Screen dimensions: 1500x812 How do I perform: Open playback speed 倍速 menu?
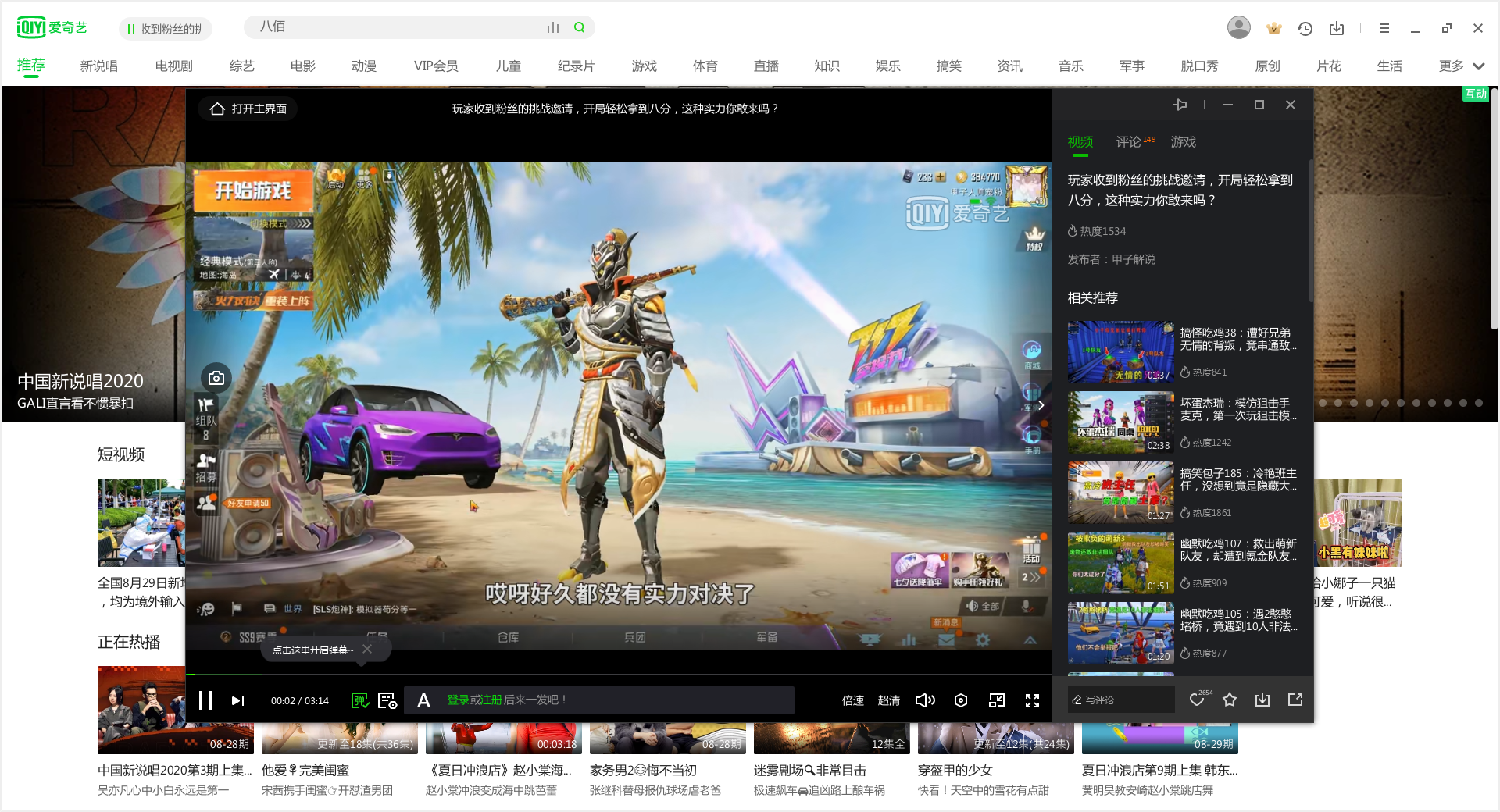853,700
